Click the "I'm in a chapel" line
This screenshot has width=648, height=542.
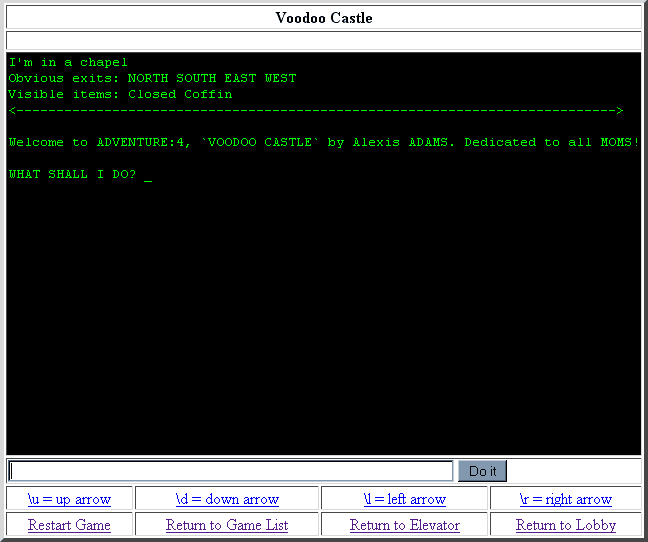(68, 62)
